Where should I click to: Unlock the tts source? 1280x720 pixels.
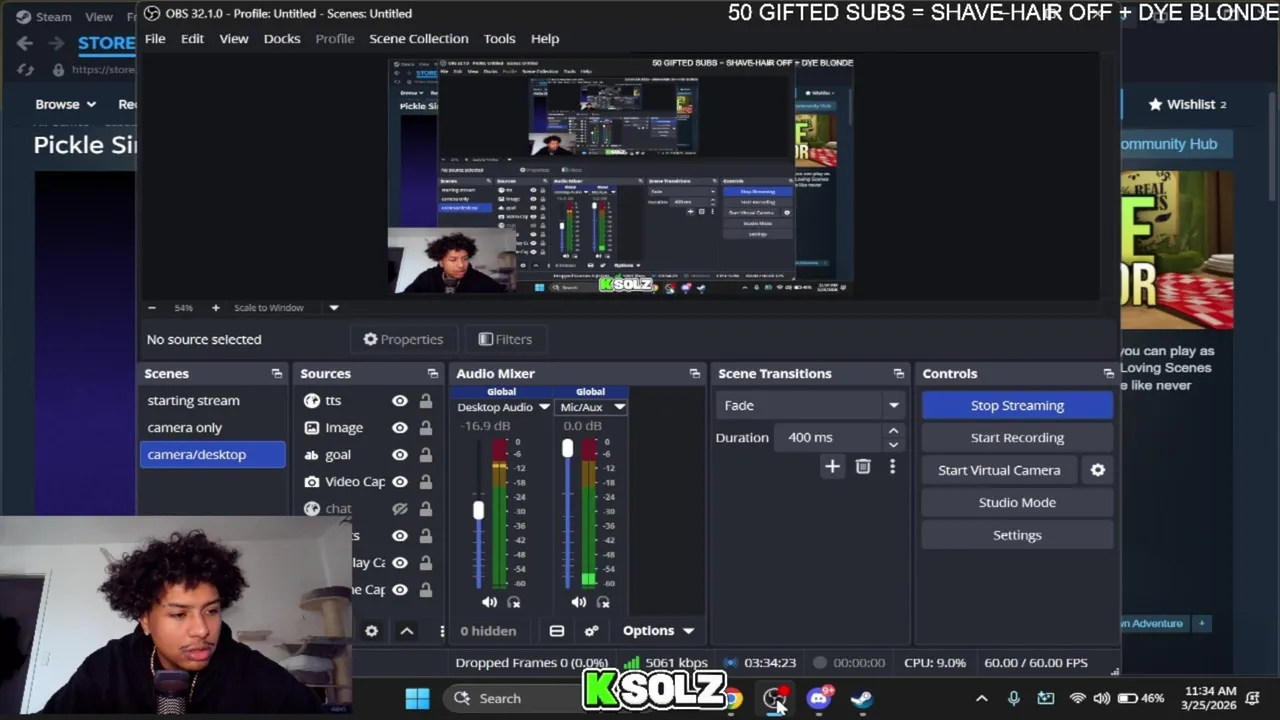point(425,400)
